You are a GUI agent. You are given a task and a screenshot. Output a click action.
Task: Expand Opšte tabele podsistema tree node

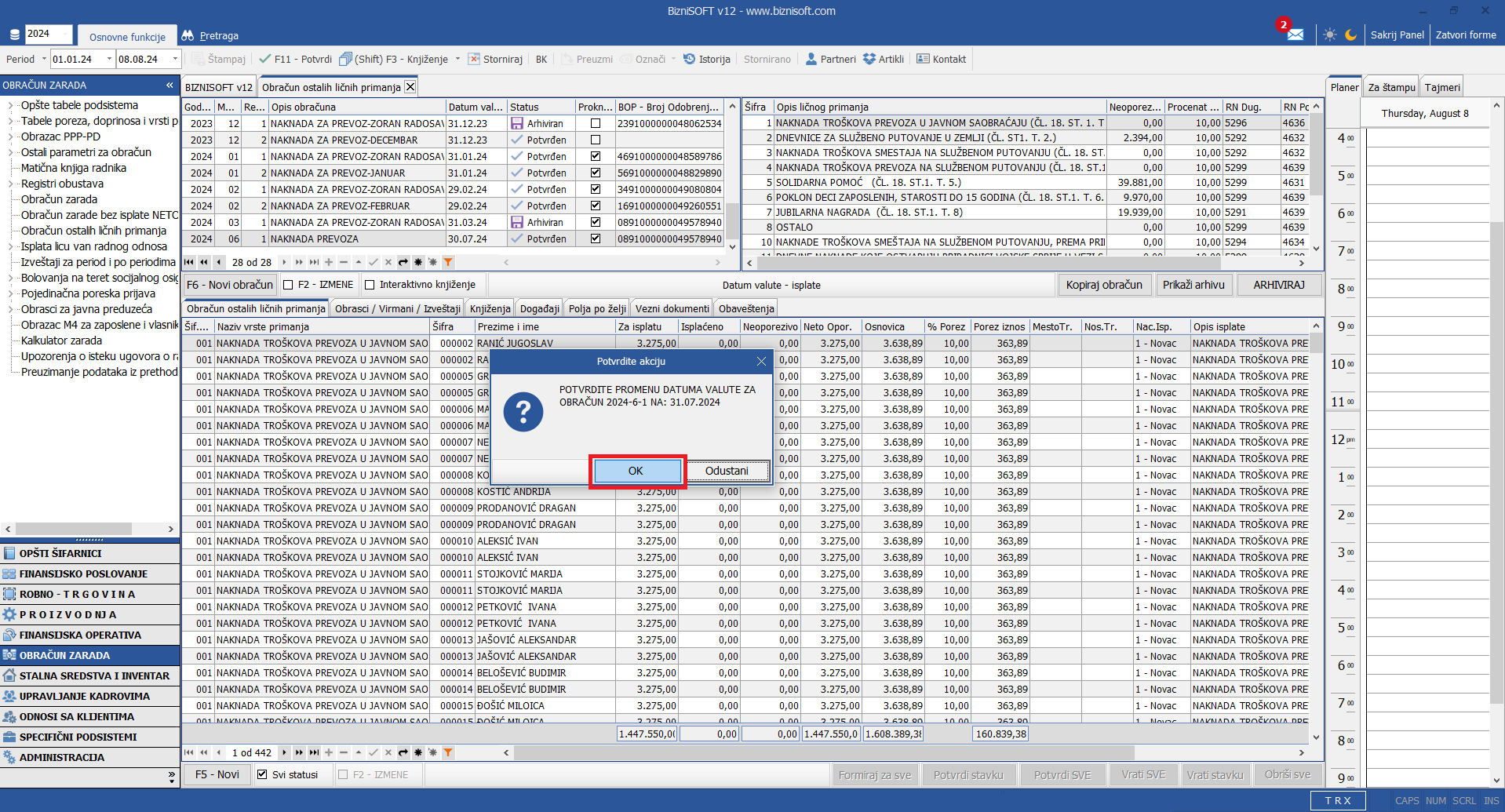pyautogui.click(x=10, y=105)
